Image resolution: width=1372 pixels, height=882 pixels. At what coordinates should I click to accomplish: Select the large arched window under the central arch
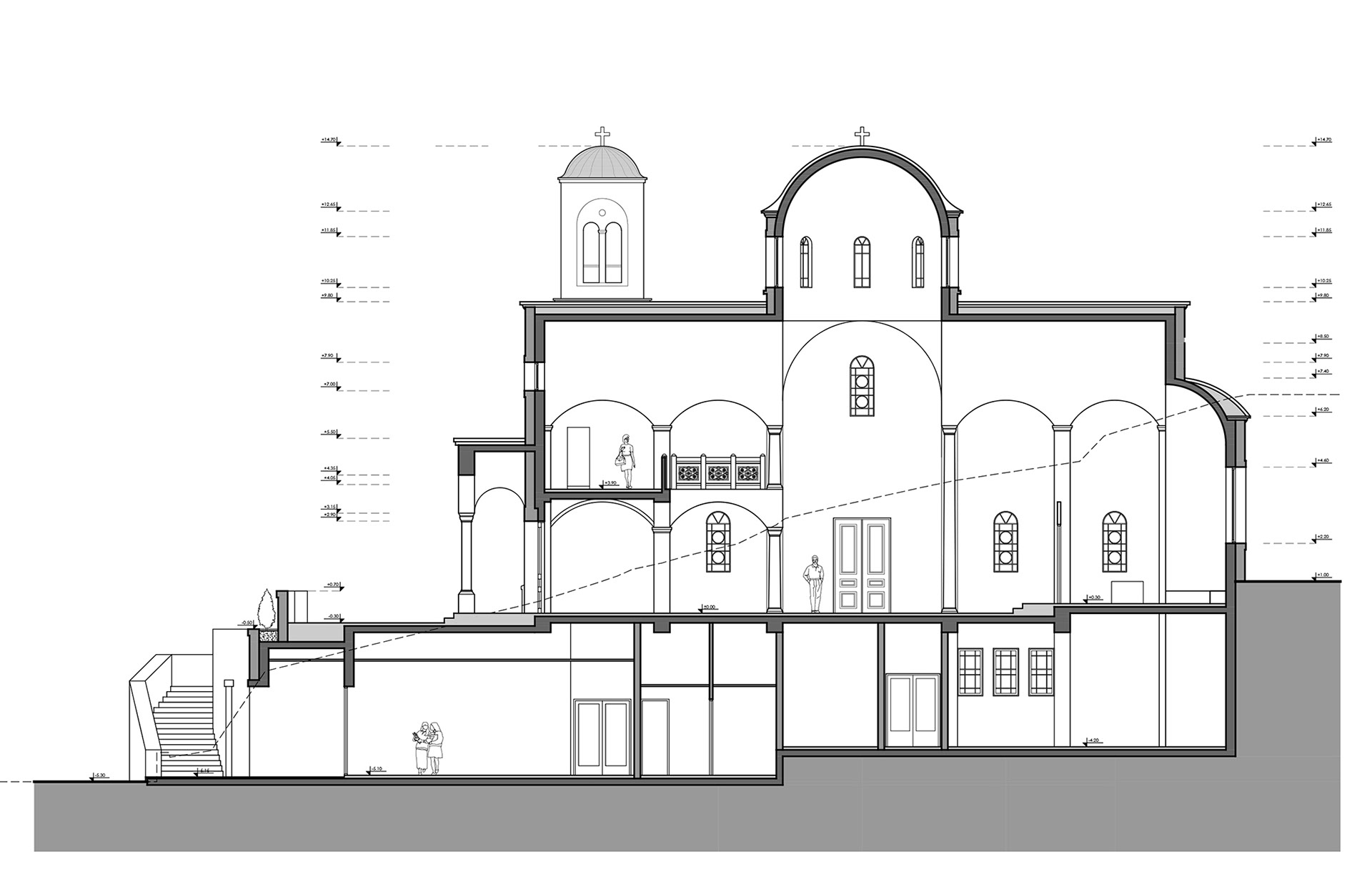tap(863, 386)
